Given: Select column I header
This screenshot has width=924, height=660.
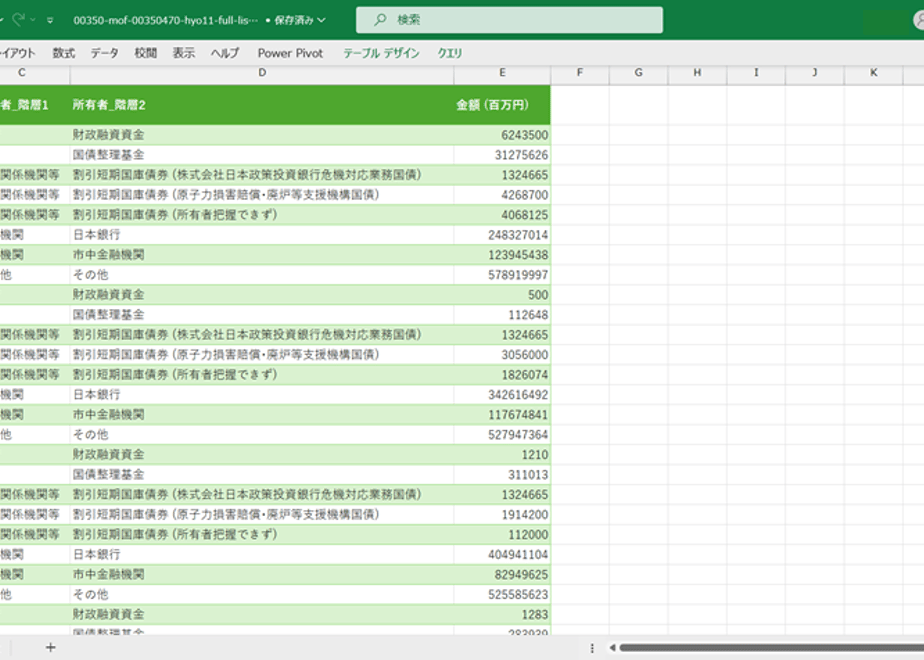Looking at the screenshot, I should (x=756, y=72).
